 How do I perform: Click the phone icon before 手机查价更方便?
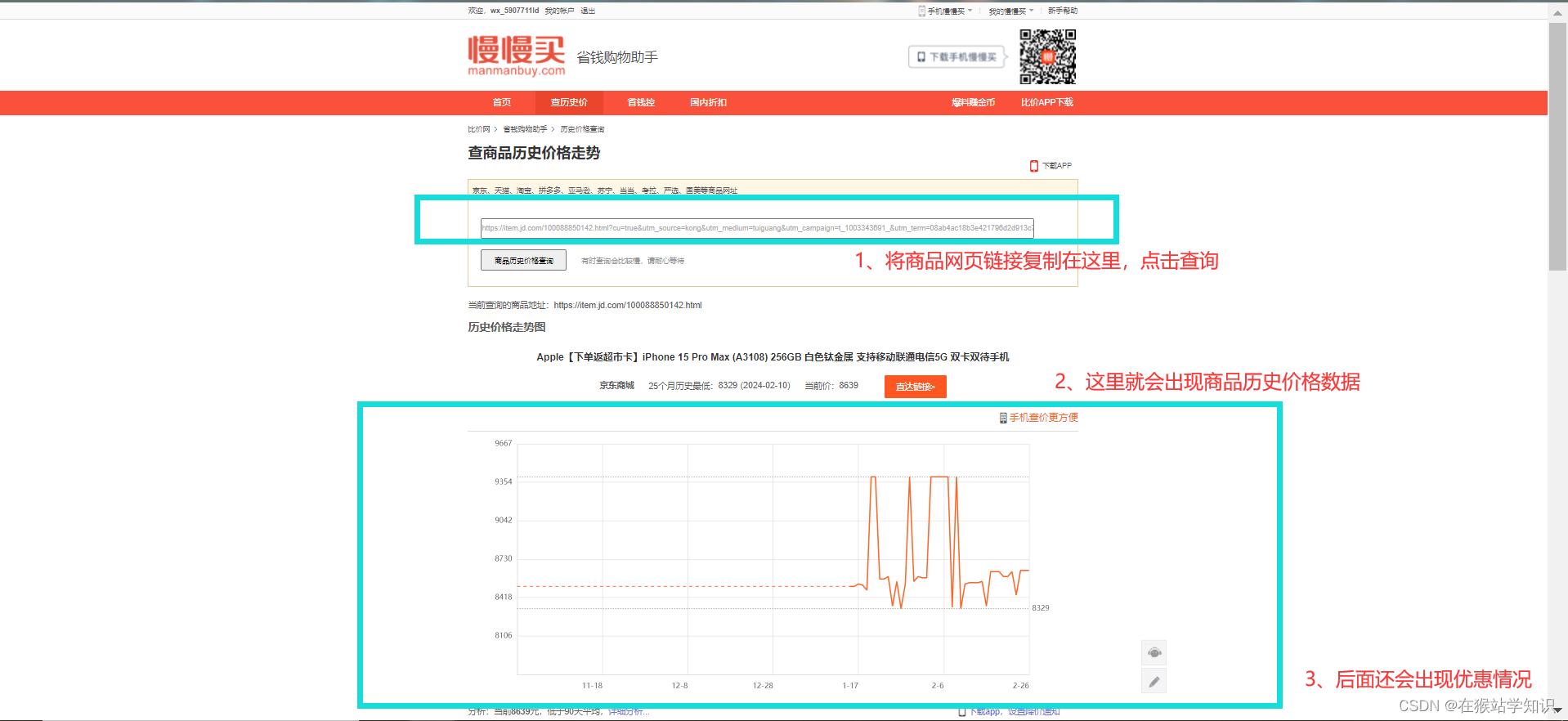click(1003, 418)
